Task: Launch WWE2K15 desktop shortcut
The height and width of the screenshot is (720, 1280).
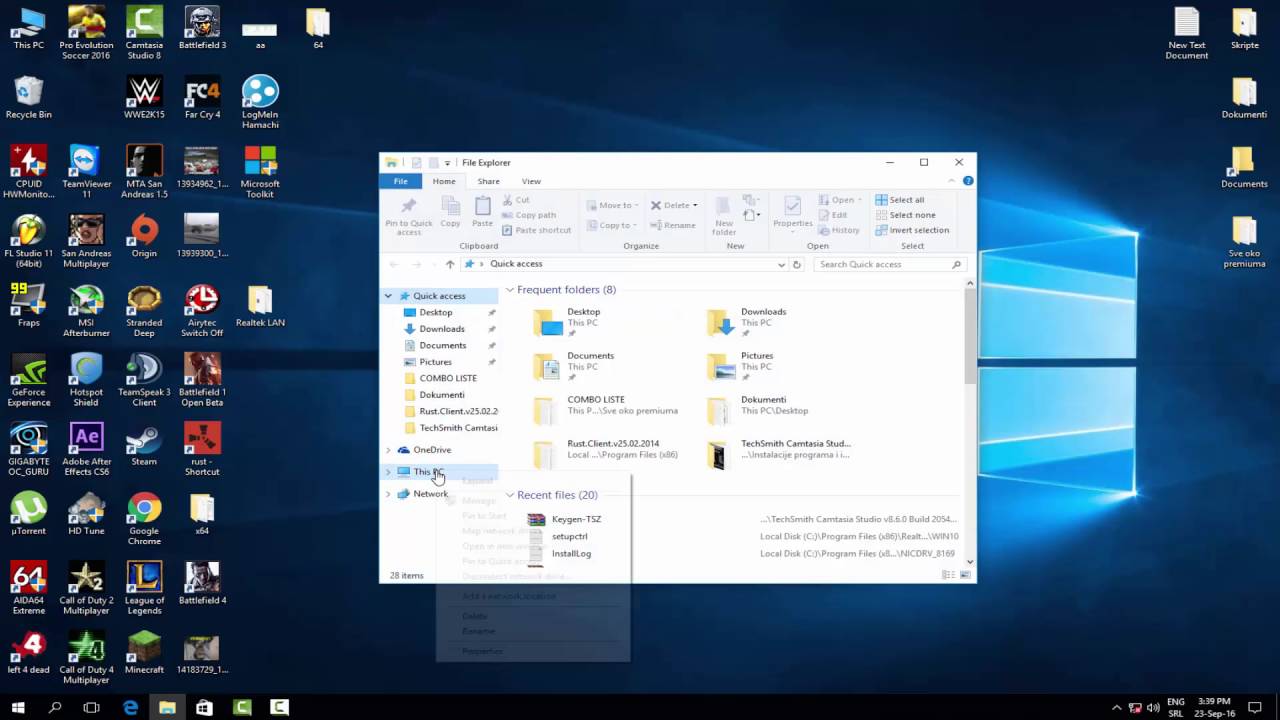Action: coord(144,98)
